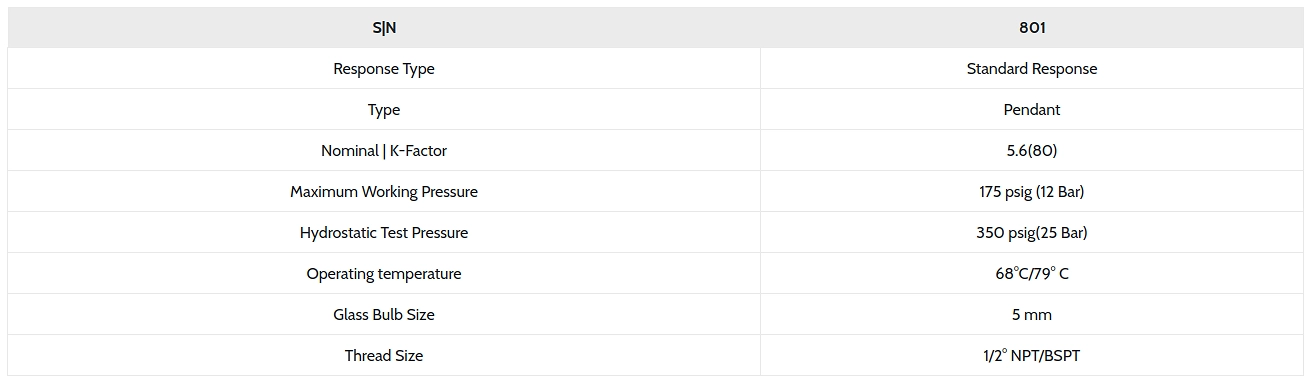Click the Glass Bulb Size label

point(384,315)
